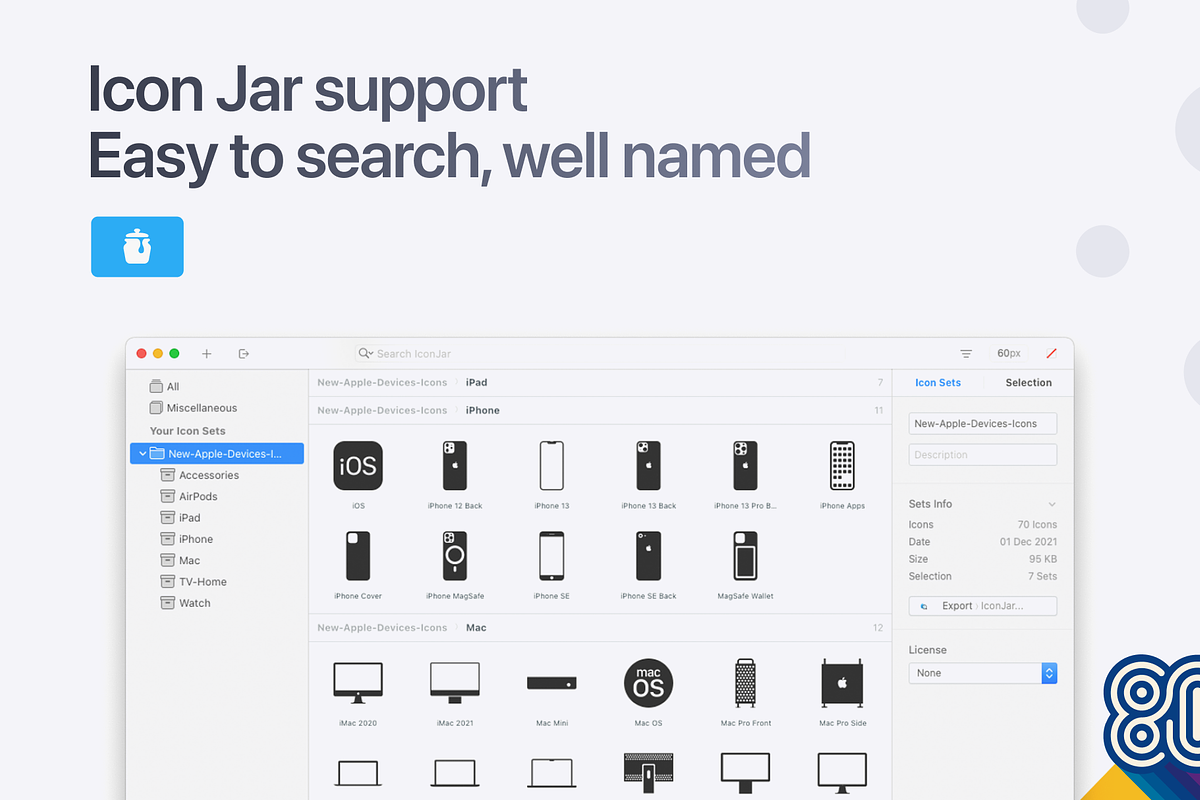Select the Mac Pro Side icon
Viewport: 1200px width, 800px height.
pyautogui.click(x=842, y=682)
